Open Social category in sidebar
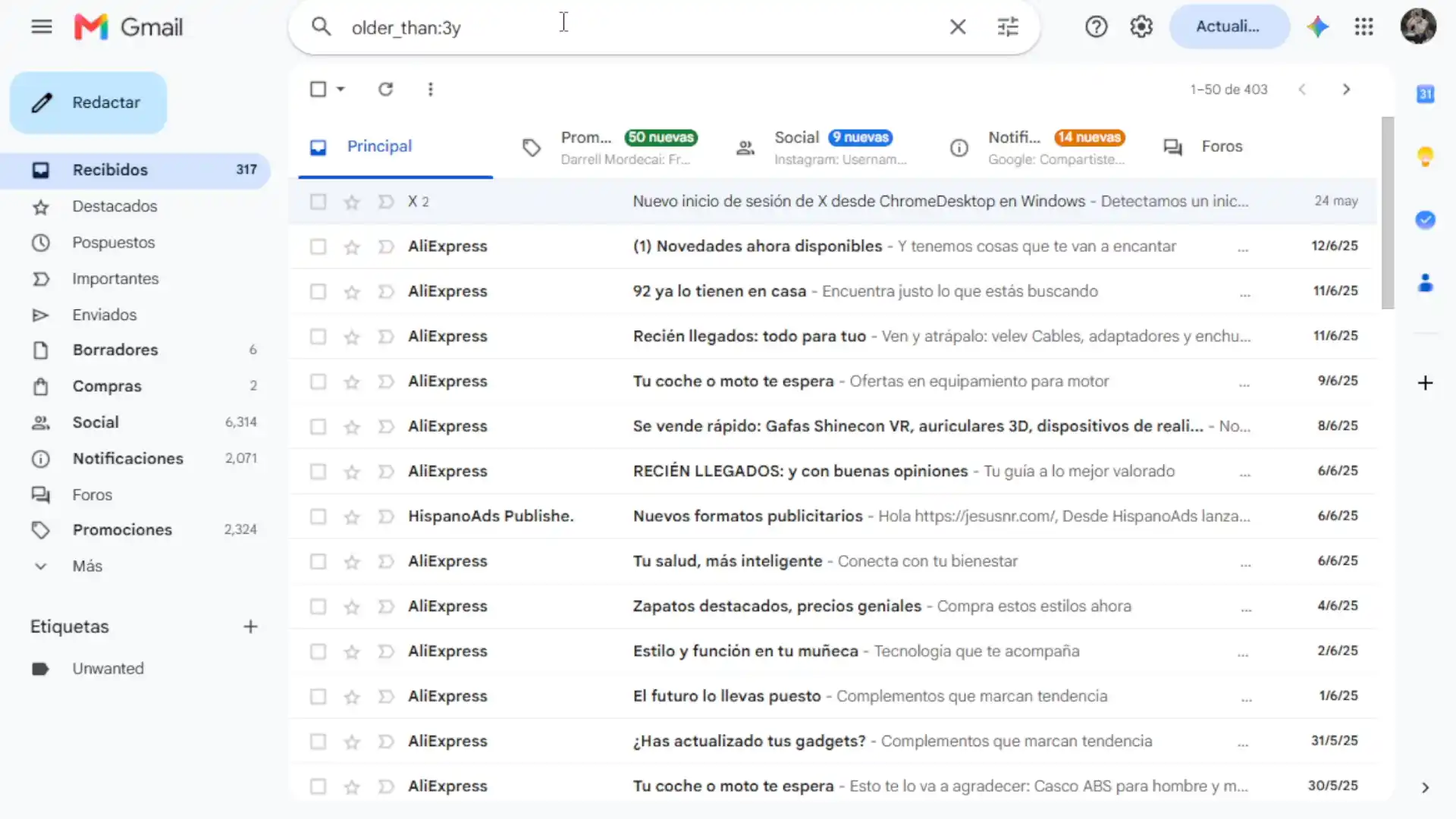This screenshot has width=1456, height=819. pos(135,422)
